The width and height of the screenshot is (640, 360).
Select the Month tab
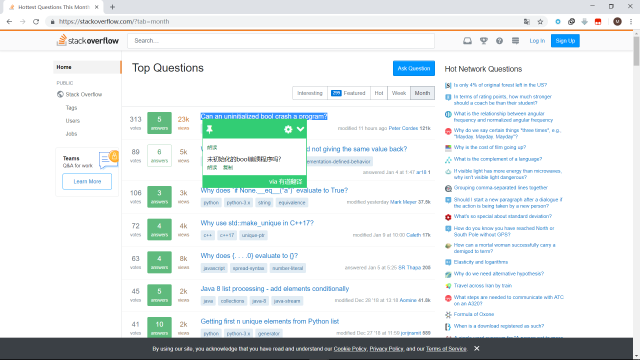click(422, 93)
